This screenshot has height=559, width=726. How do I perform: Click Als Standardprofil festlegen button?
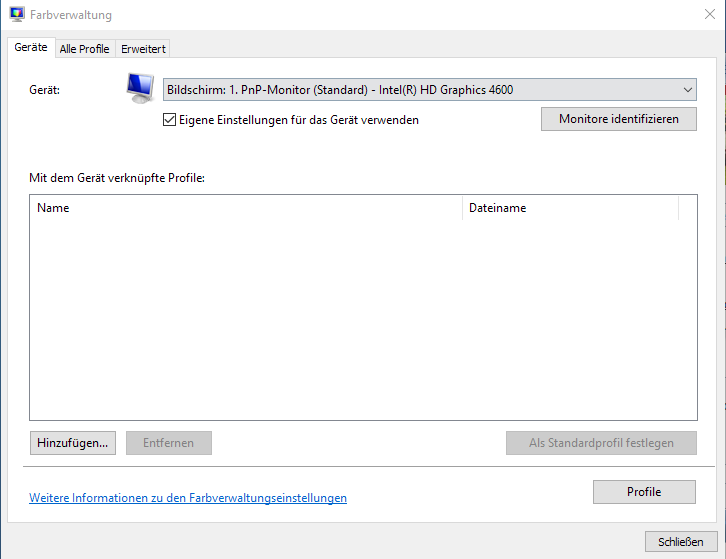[x=601, y=443]
